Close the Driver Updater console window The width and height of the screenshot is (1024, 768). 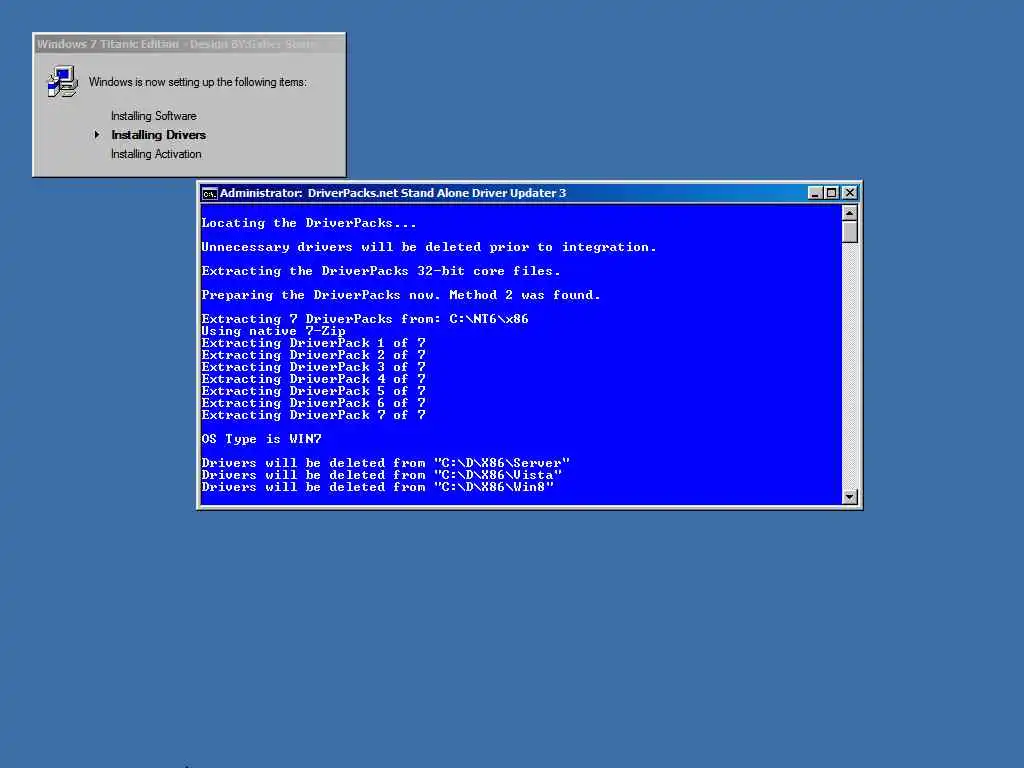849,193
